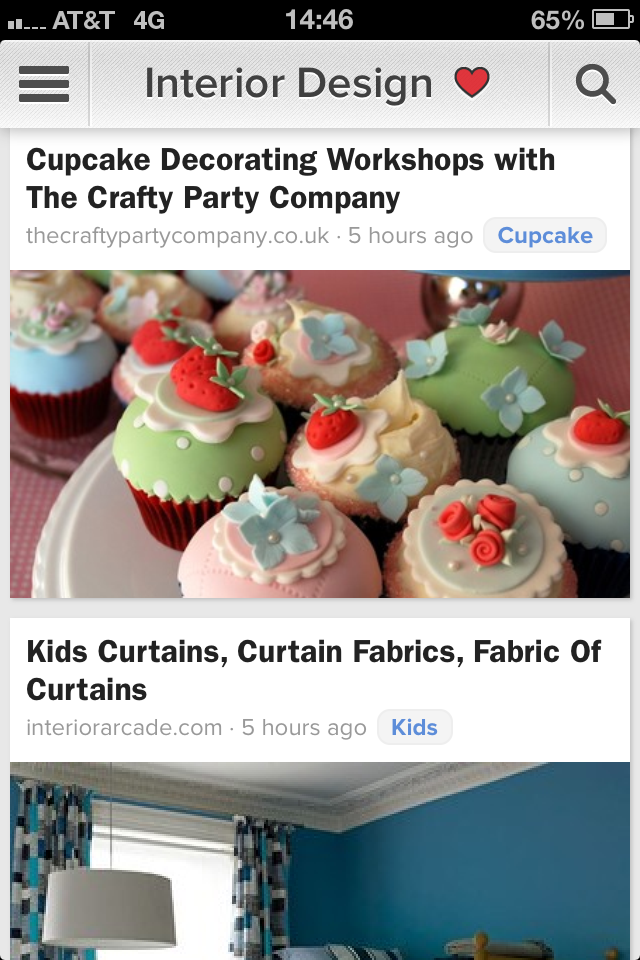
Task: Tap the search magnifier icon
Action: [595, 84]
